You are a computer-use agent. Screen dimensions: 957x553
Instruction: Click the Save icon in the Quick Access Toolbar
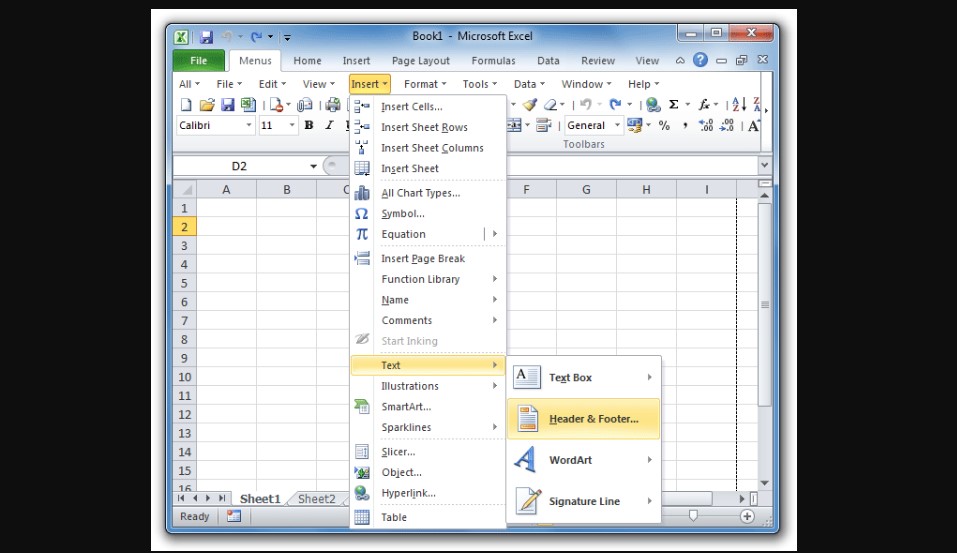click(206, 37)
